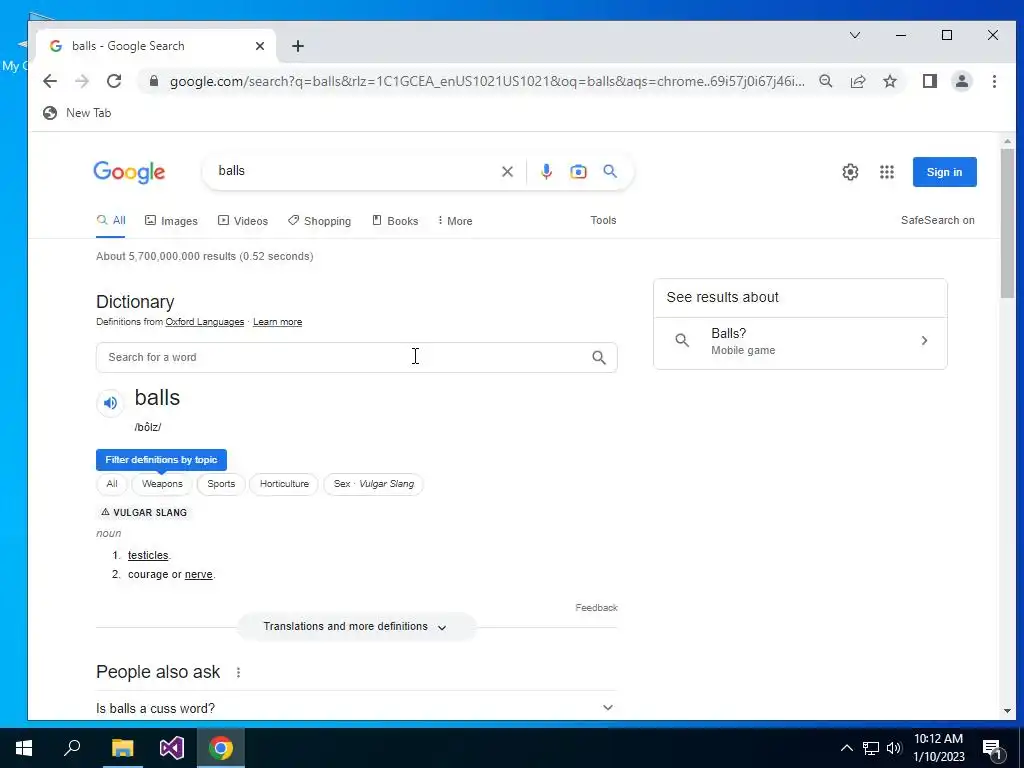This screenshot has height=768, width=1024.
Task: Open 'Balls? Mobile game' result
Action: [x=800, y=341]
